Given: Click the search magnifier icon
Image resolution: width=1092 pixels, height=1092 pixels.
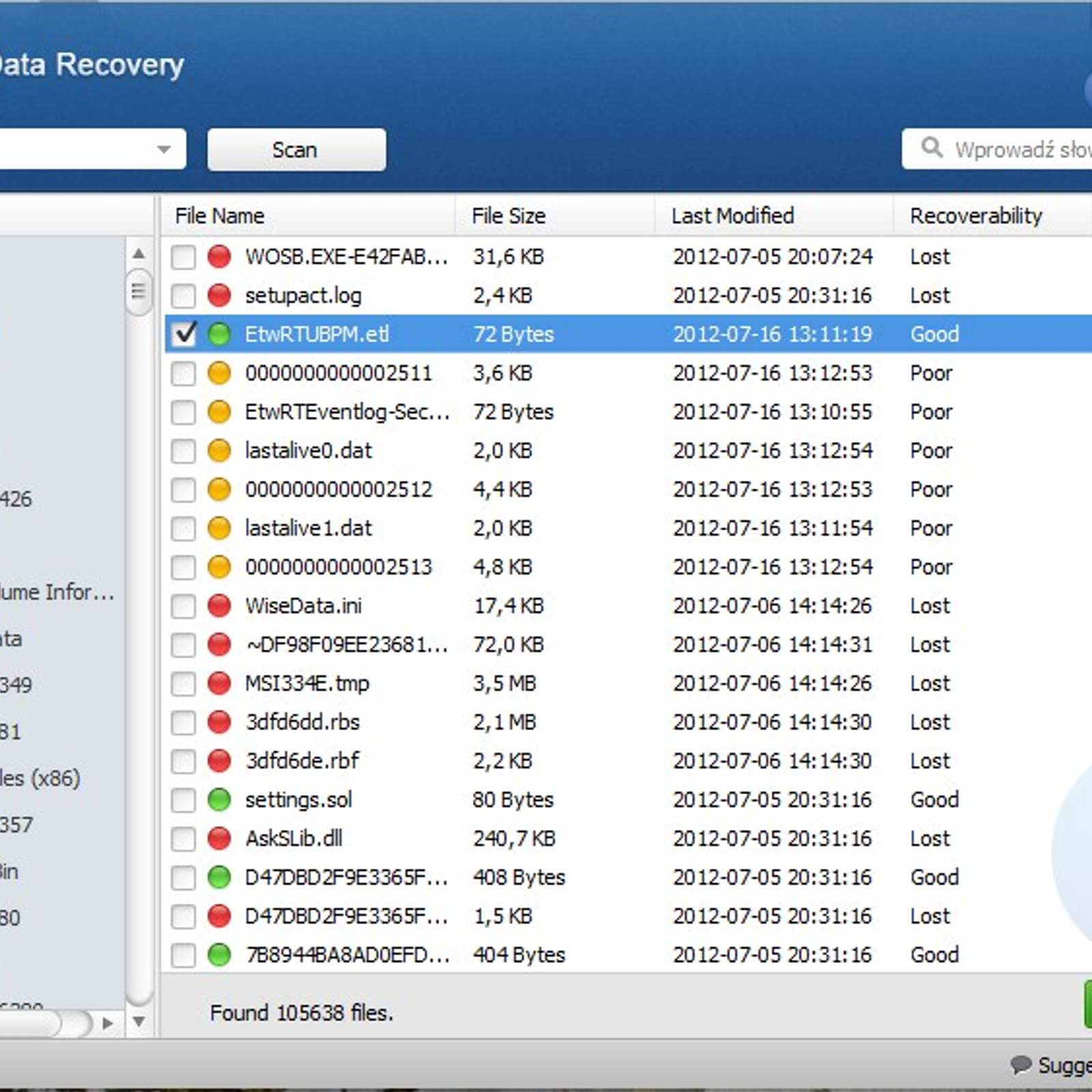Looking at the screenshot, I should tap(931, 147).
